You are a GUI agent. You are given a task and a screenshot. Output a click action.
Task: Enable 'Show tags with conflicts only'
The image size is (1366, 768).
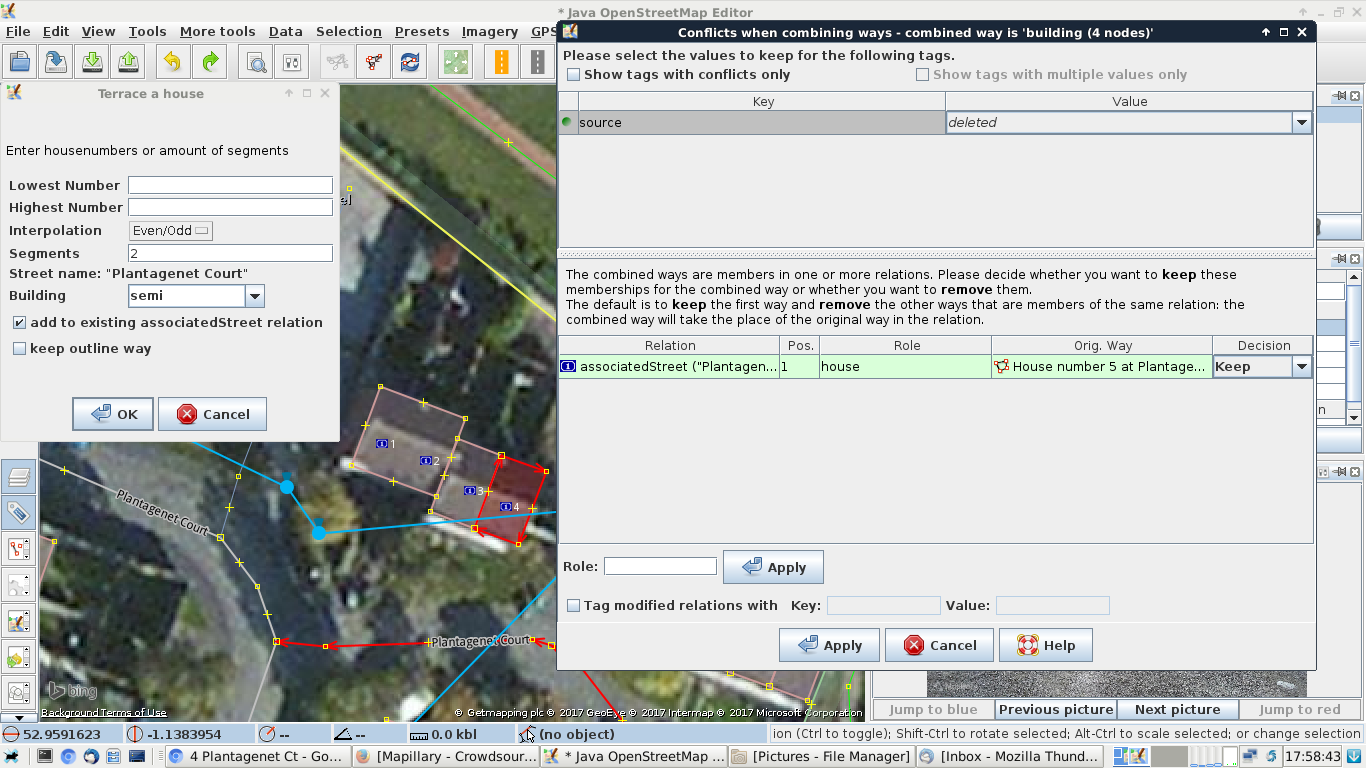[574, 75]
